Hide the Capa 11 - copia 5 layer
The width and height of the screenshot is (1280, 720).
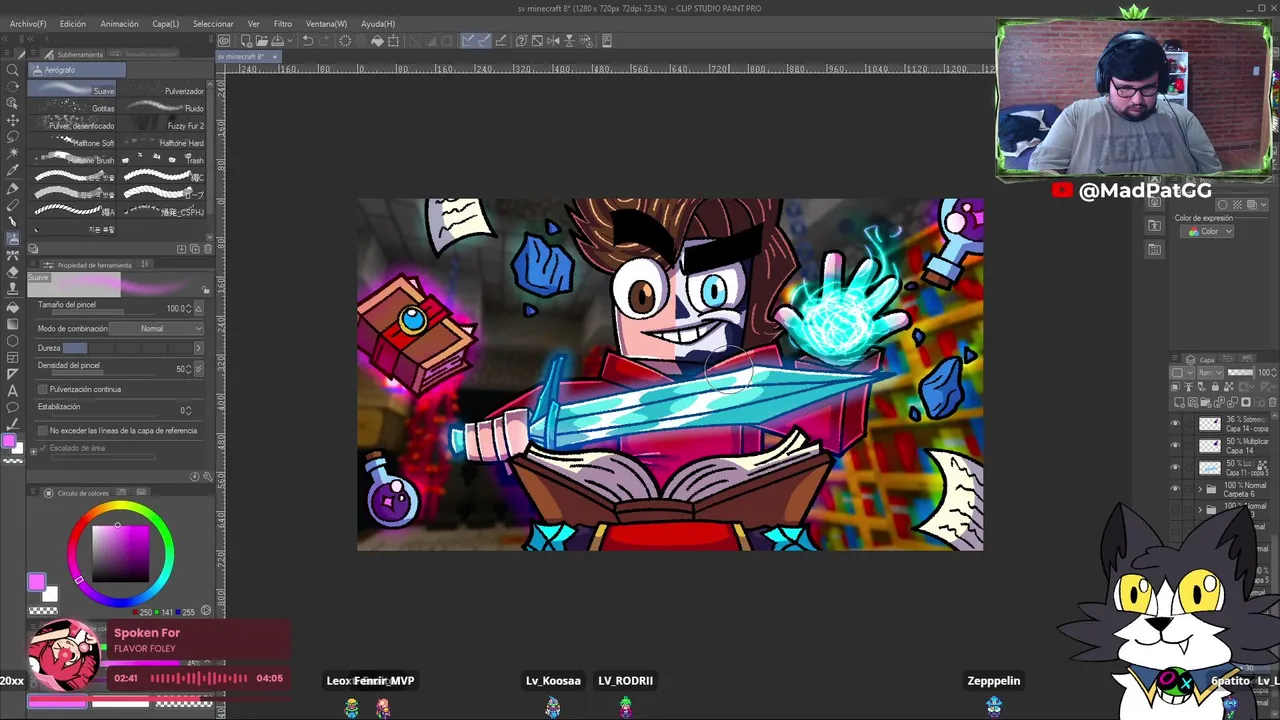tap(1175, 467)
